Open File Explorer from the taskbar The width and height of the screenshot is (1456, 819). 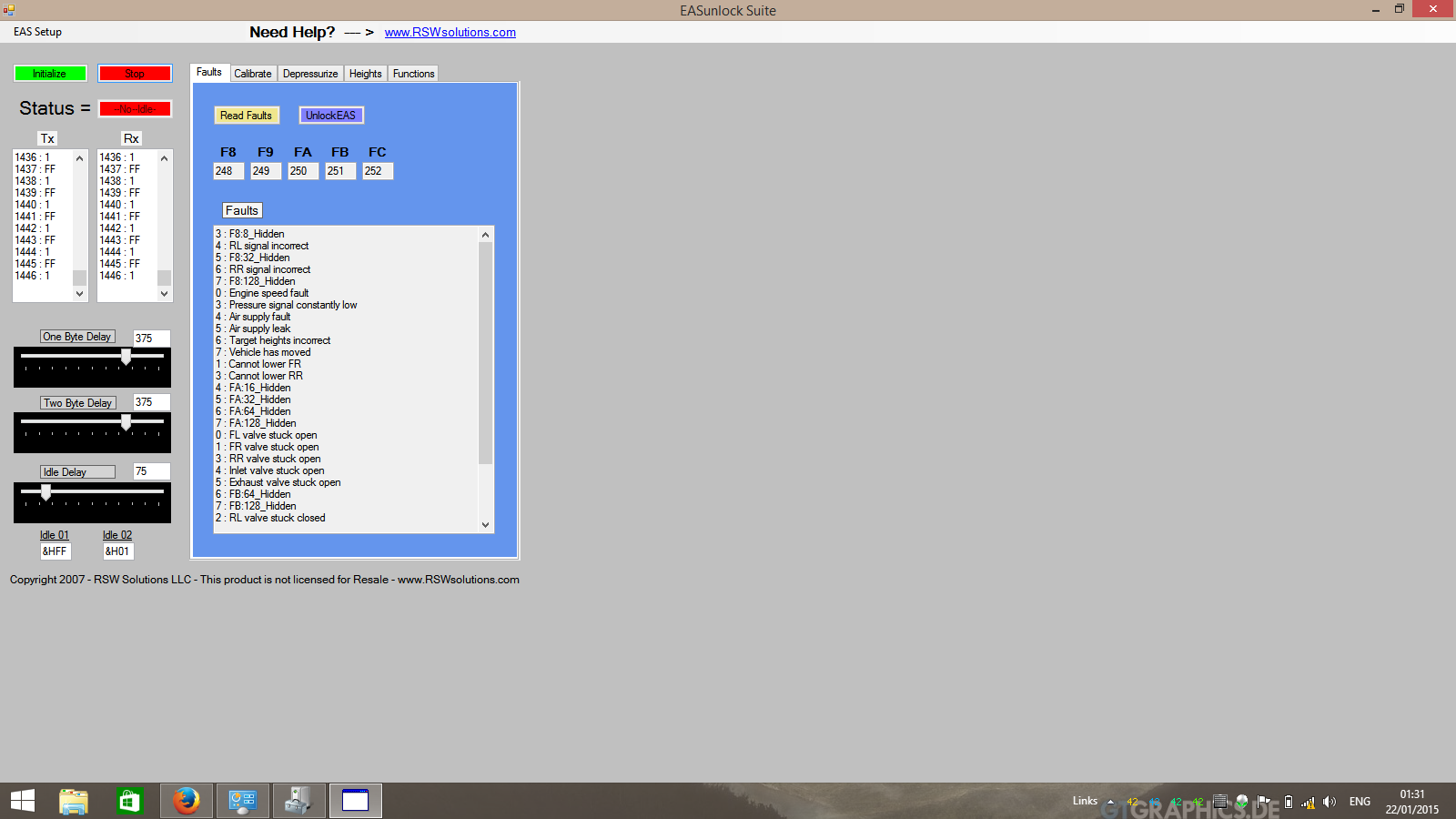point(74,801)
